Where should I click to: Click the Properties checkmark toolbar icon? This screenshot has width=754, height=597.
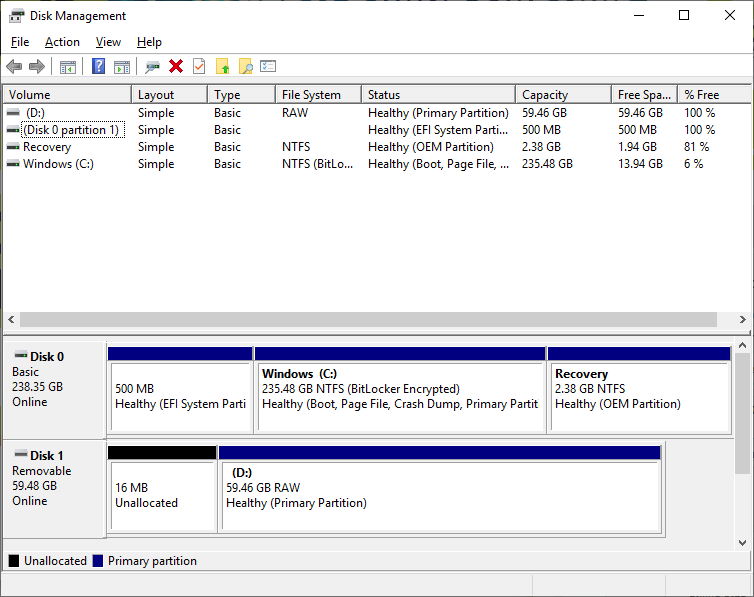point(199,67)
